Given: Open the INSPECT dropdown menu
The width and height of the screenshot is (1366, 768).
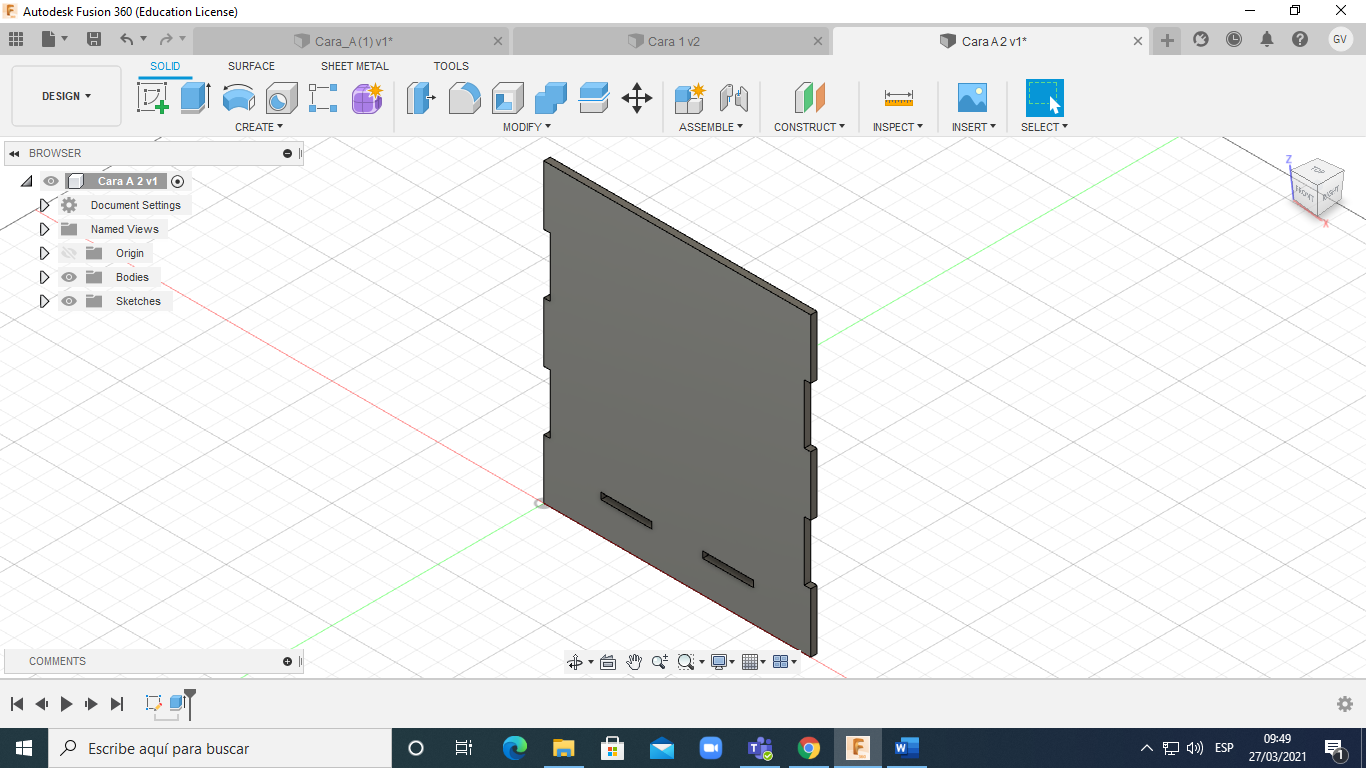Looking at the screenshot, I should (898, 127).
